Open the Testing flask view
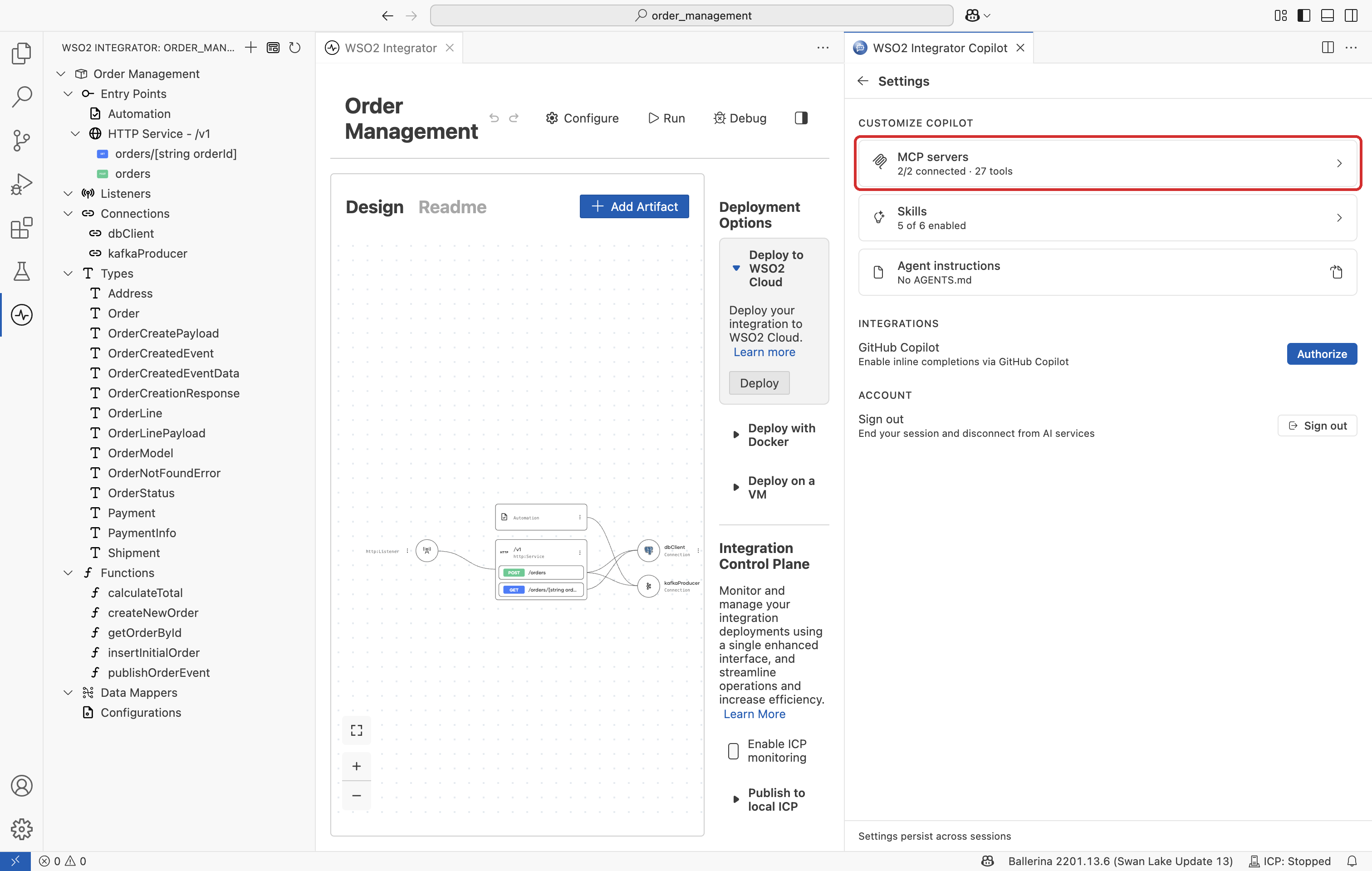 22,271
